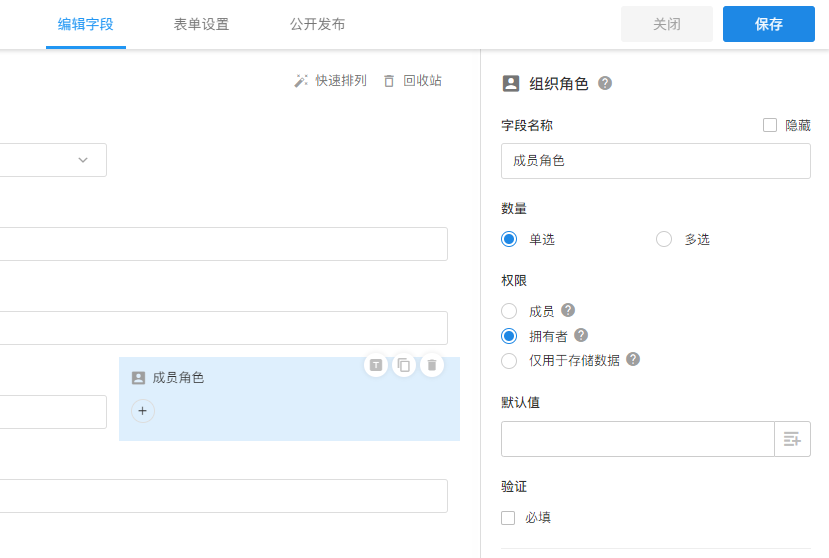Open help icon next to 成员 permission
This screenshot has width=829, height=558.
coord(568,311)
